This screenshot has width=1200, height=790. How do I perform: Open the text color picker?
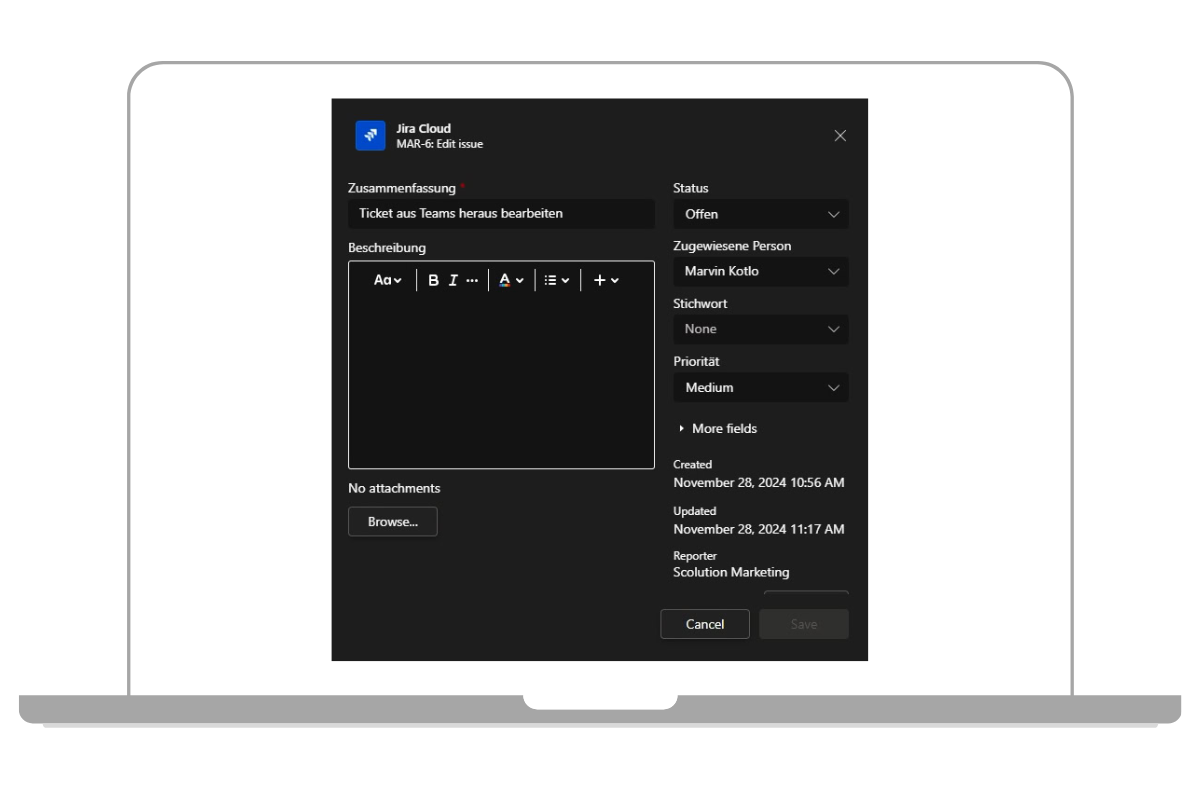coord(511,281)
